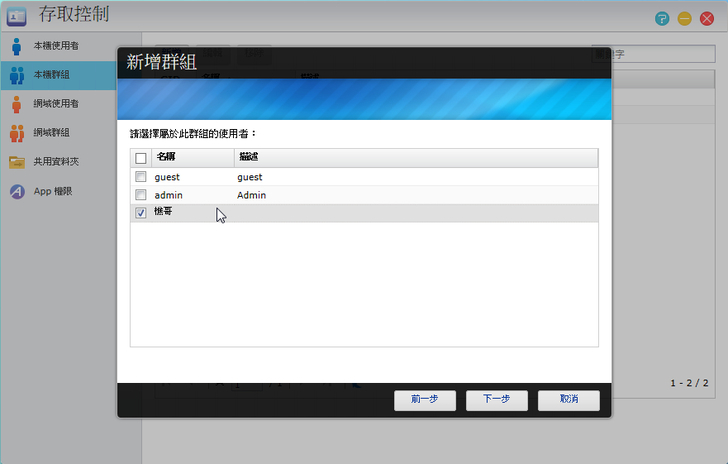Sort by the 名稱 (Name) column header
Screen dimensions: 728x464
coord(193,158)
